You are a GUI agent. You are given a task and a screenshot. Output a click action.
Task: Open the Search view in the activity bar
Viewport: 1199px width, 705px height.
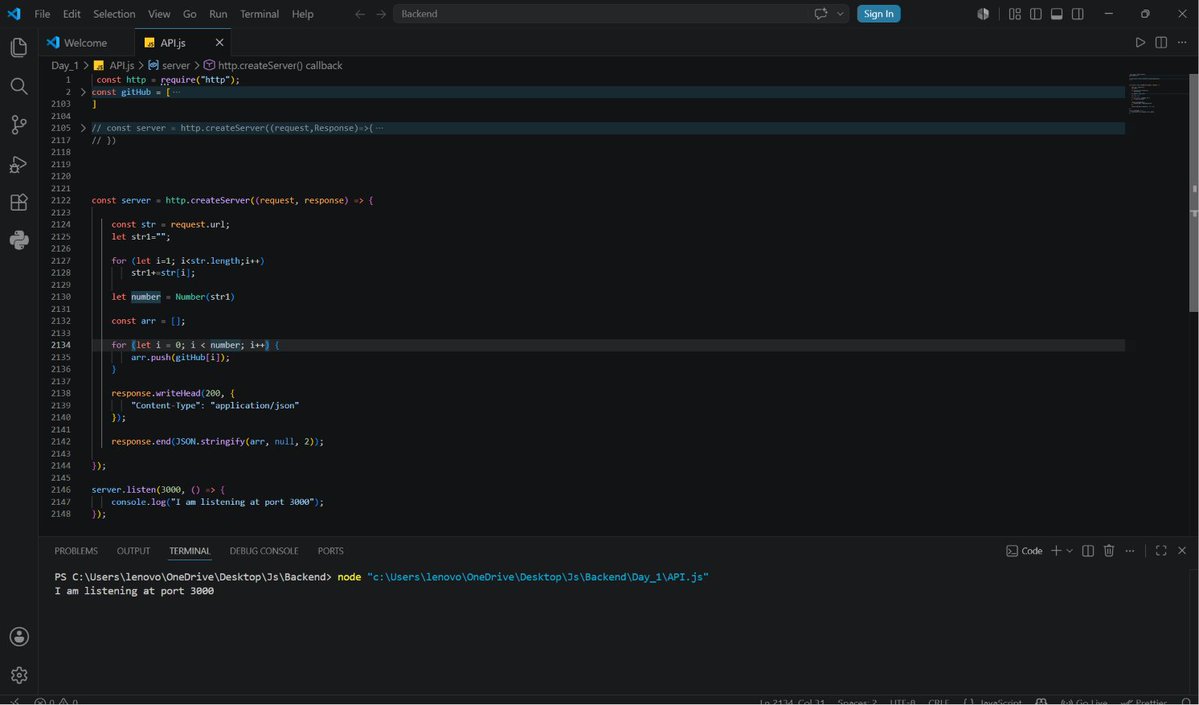coord(19,86)
